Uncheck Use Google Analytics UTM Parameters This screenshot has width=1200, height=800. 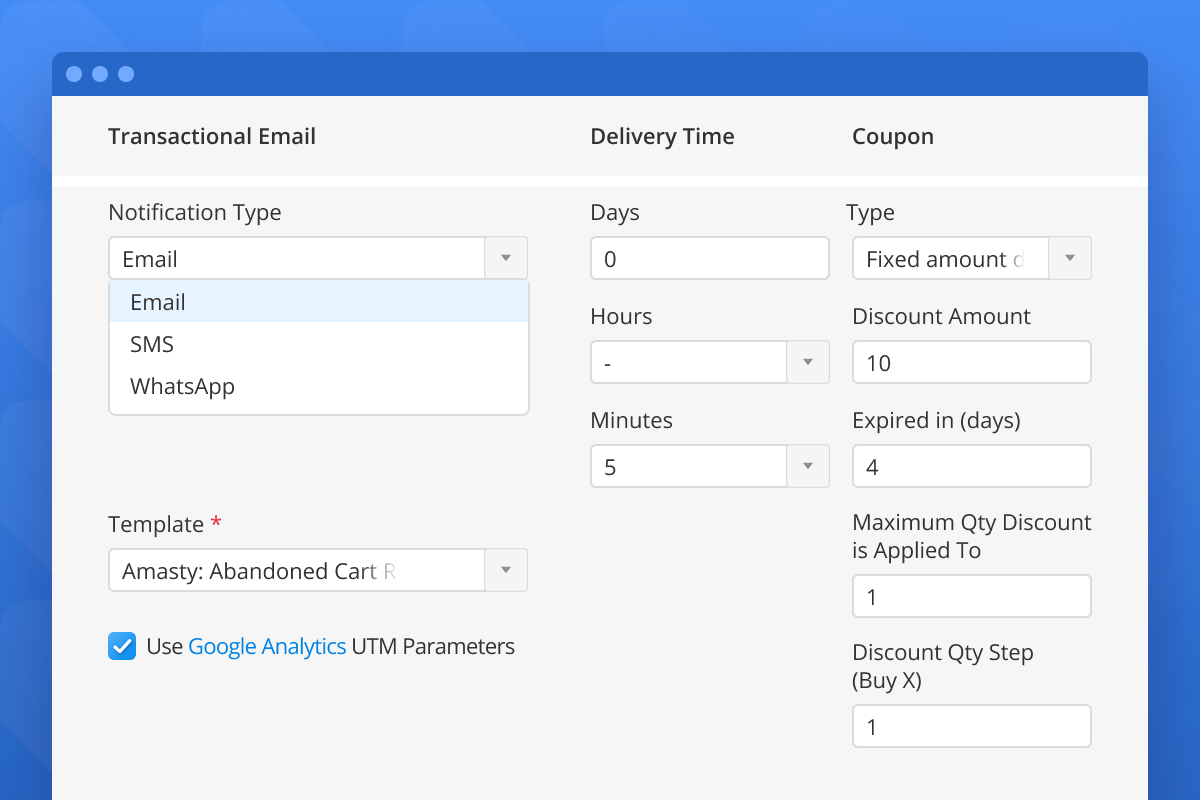coord(121,646)
